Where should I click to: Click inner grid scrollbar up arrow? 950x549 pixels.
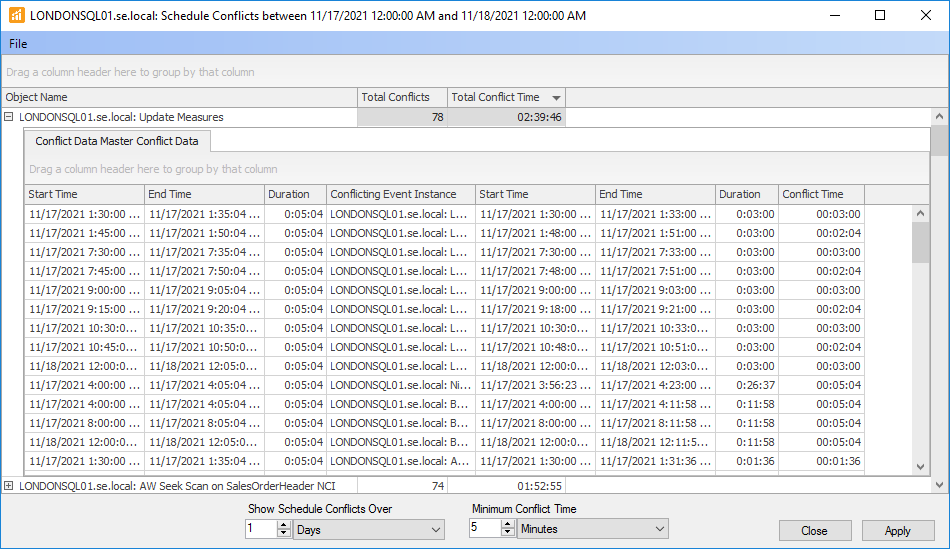tap(920, 213)
